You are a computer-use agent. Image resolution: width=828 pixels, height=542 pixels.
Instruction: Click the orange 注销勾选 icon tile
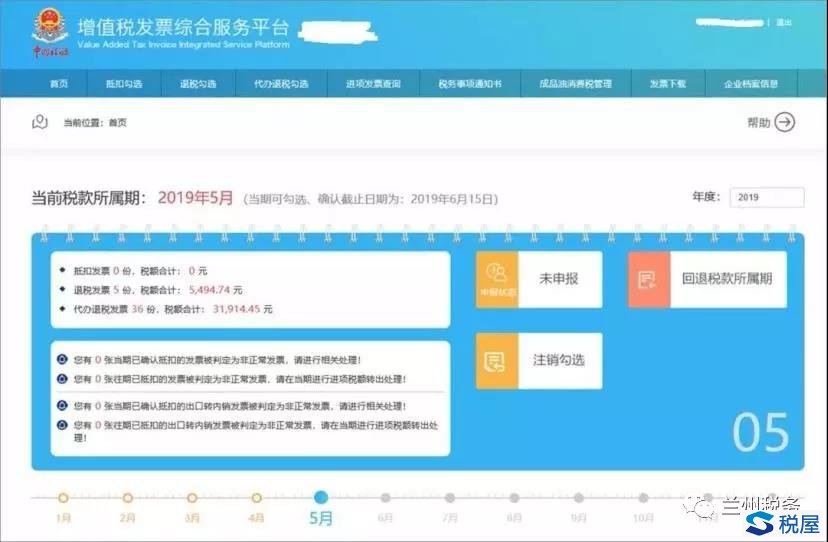(496, 360)
